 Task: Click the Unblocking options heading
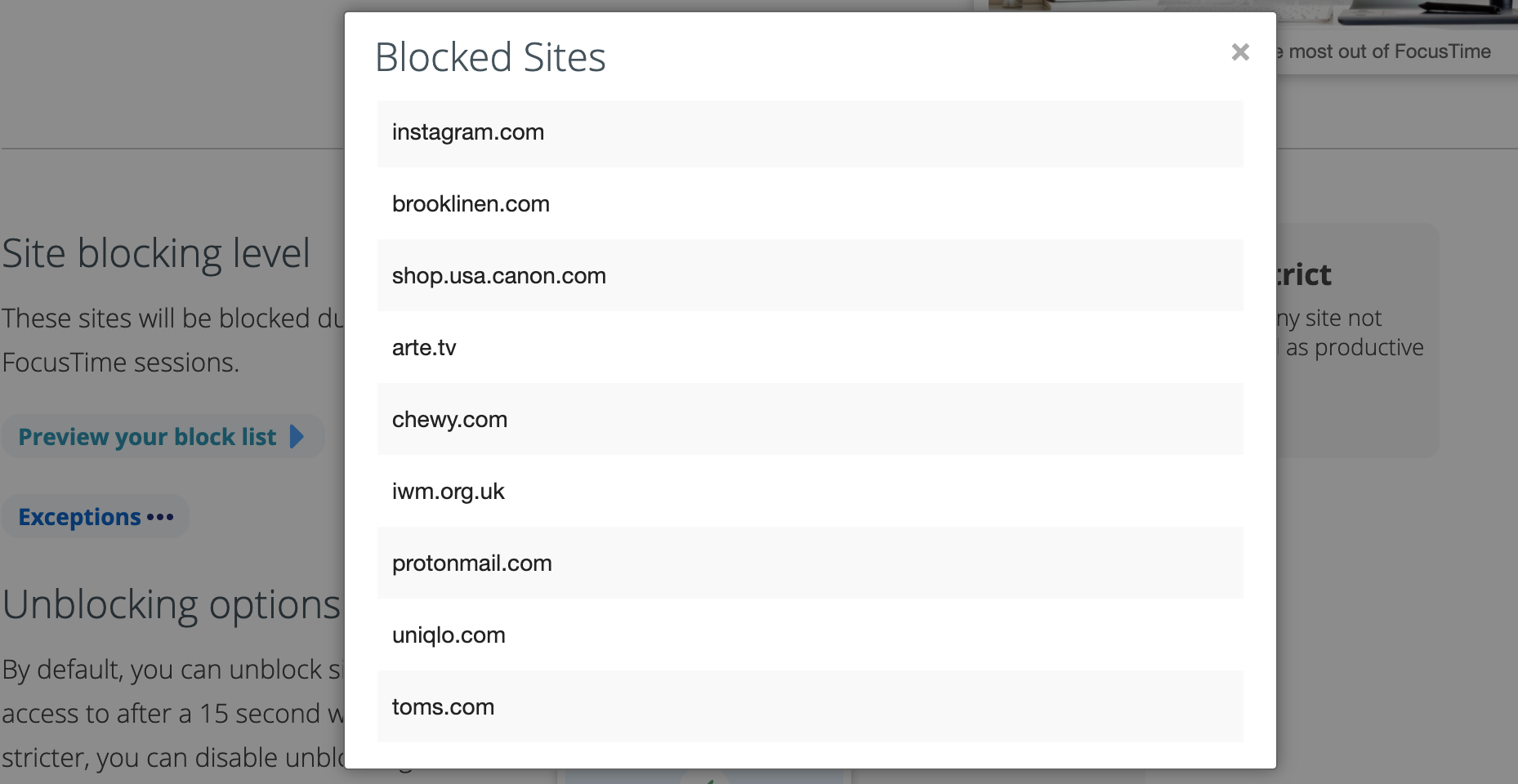[171, 605]
